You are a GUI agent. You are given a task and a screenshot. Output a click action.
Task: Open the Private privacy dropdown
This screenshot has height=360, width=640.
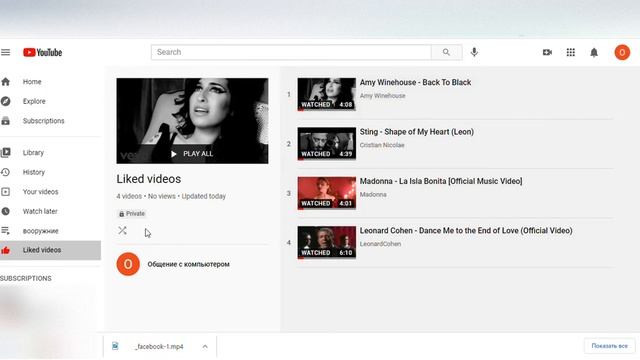pos(132,213)
